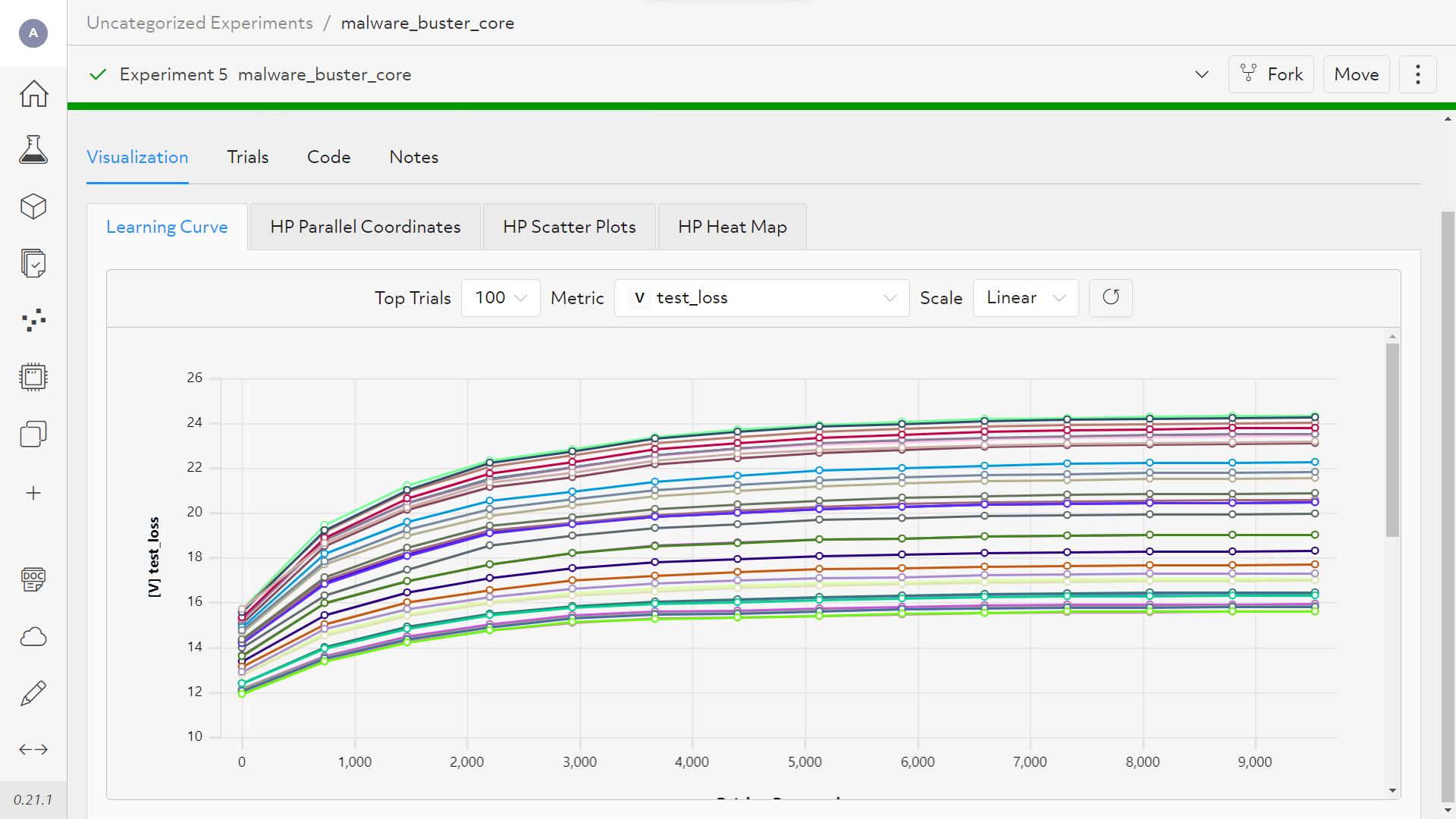Open the Model Registry cube icon
Viewport: 1456px width, 819px height.
pos(33,206)
